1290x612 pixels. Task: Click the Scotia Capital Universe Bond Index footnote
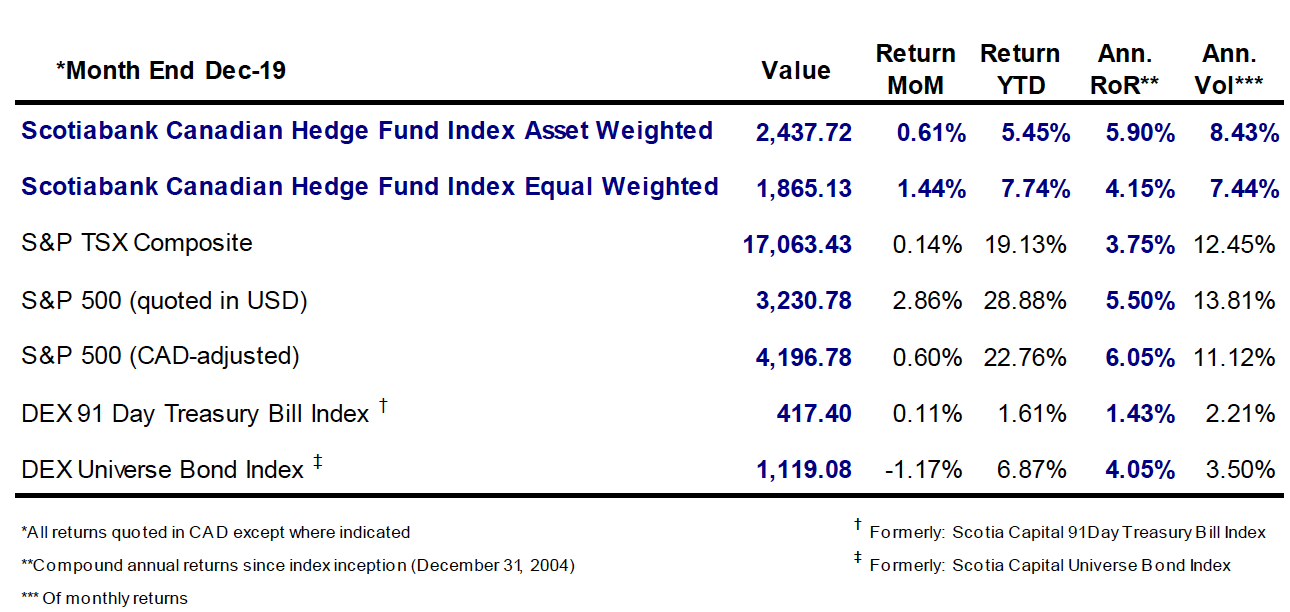click(1050, 565)
